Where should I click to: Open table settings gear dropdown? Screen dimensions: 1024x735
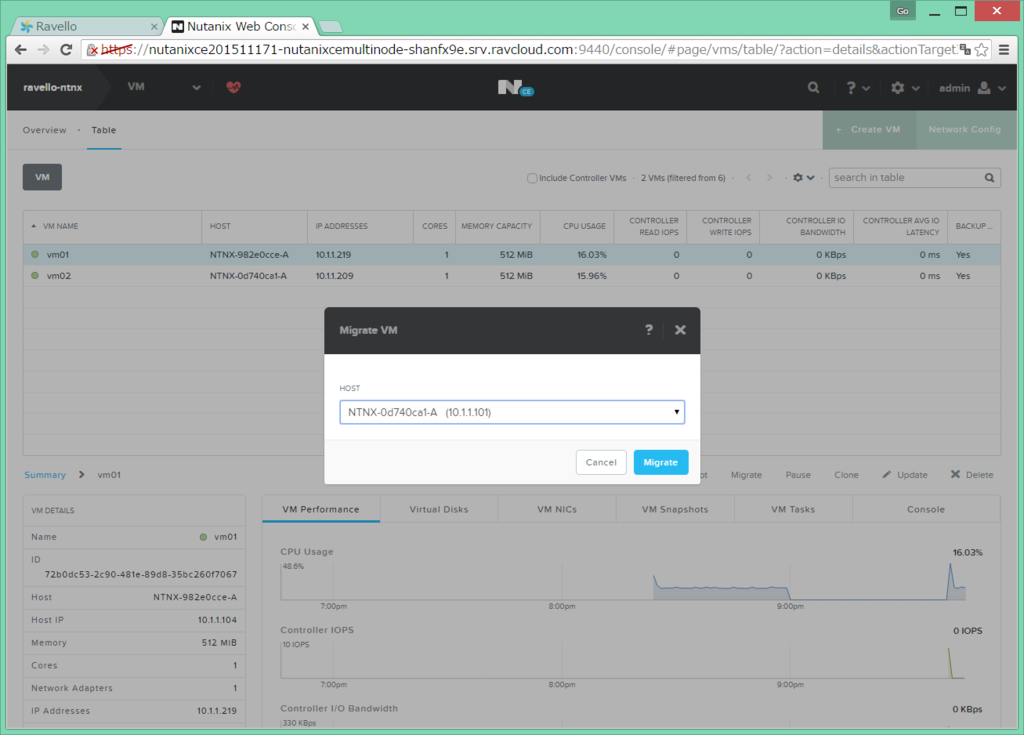click(803, 178)
